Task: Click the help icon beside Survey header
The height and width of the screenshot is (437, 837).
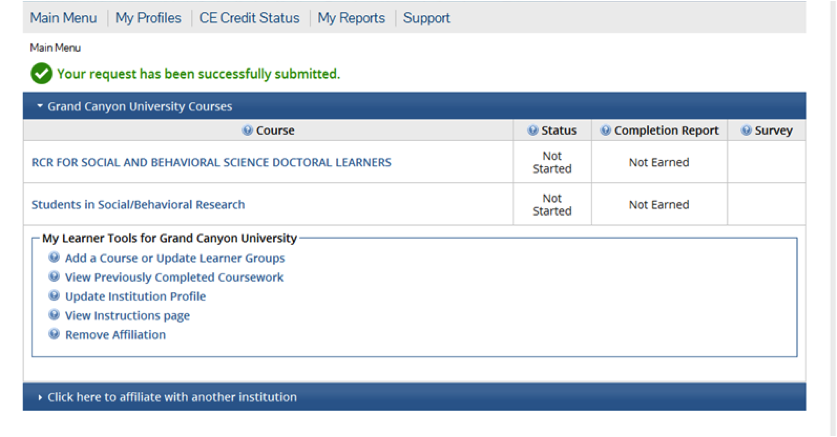Action: click(x=746, y=130)
